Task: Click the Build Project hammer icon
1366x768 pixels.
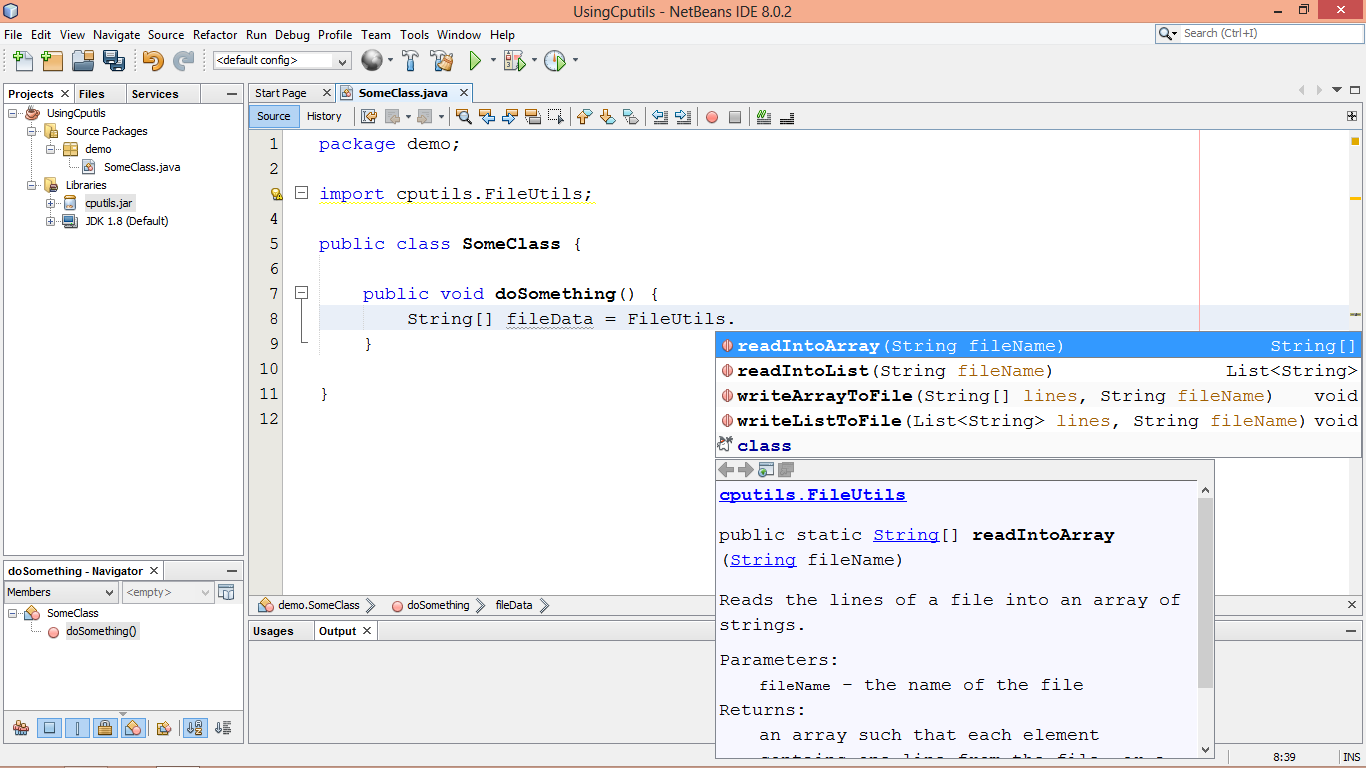Action: coord(410,61)
